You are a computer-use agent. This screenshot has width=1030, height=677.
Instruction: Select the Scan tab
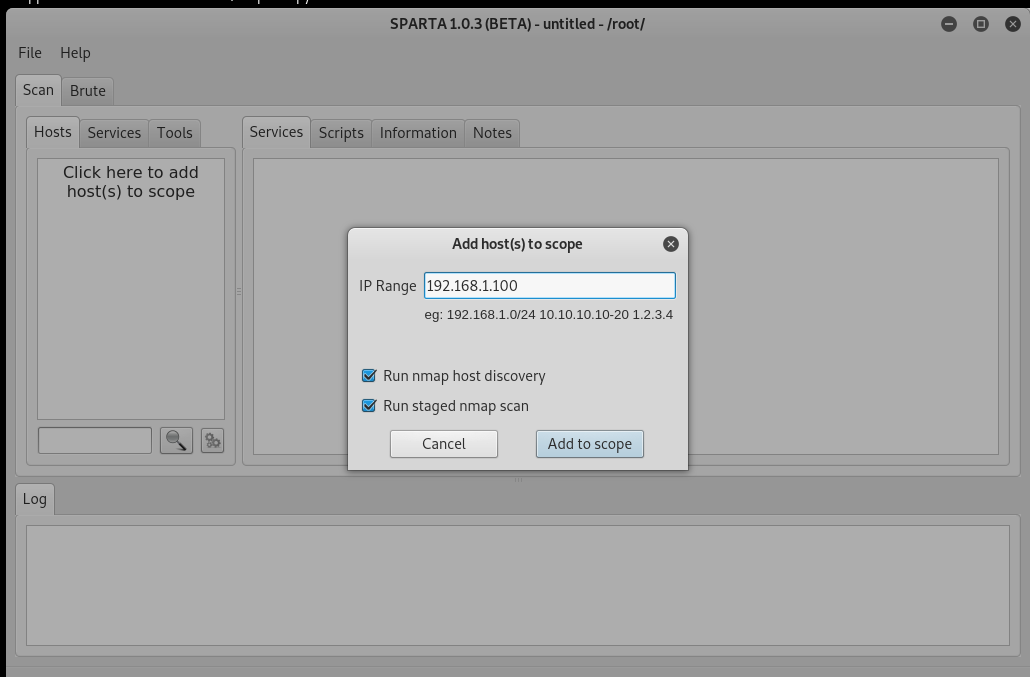(x=38, y=90)
